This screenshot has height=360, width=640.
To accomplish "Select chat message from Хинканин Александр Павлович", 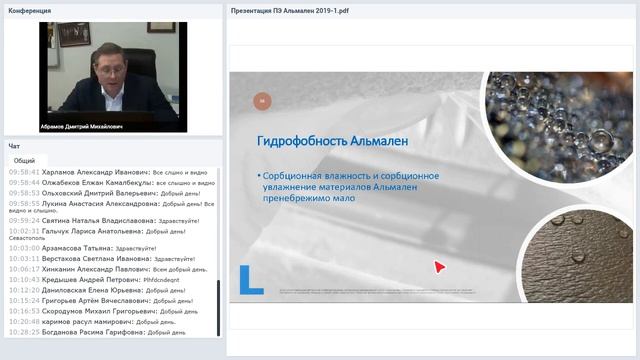I will pyautogui.click(x=108, y=269).
